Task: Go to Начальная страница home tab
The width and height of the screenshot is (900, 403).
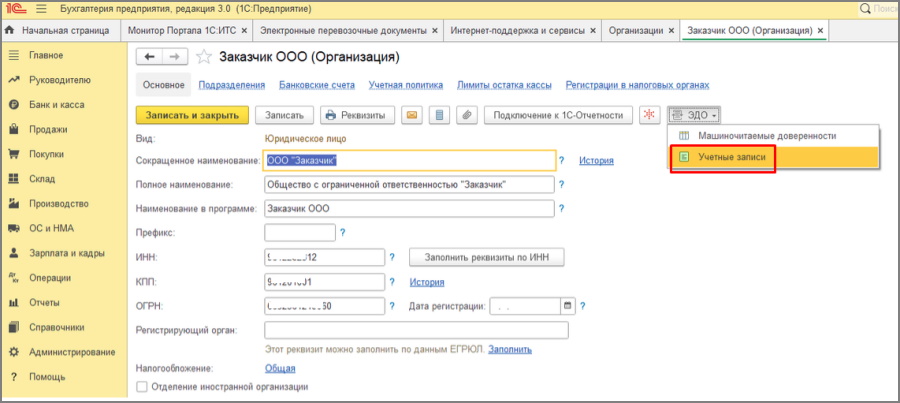Action: (x=56, y=30)
